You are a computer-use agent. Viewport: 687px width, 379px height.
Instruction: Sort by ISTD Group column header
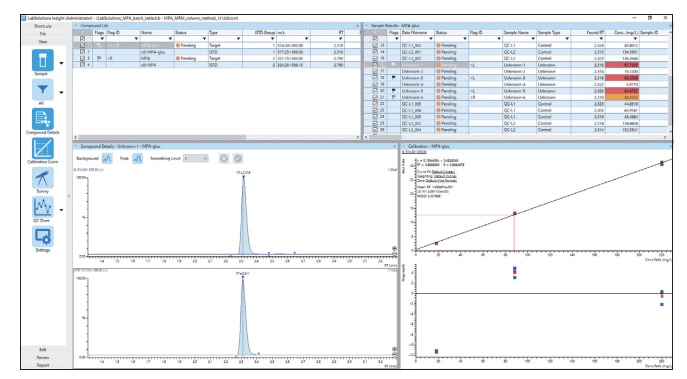coord(259,32)
